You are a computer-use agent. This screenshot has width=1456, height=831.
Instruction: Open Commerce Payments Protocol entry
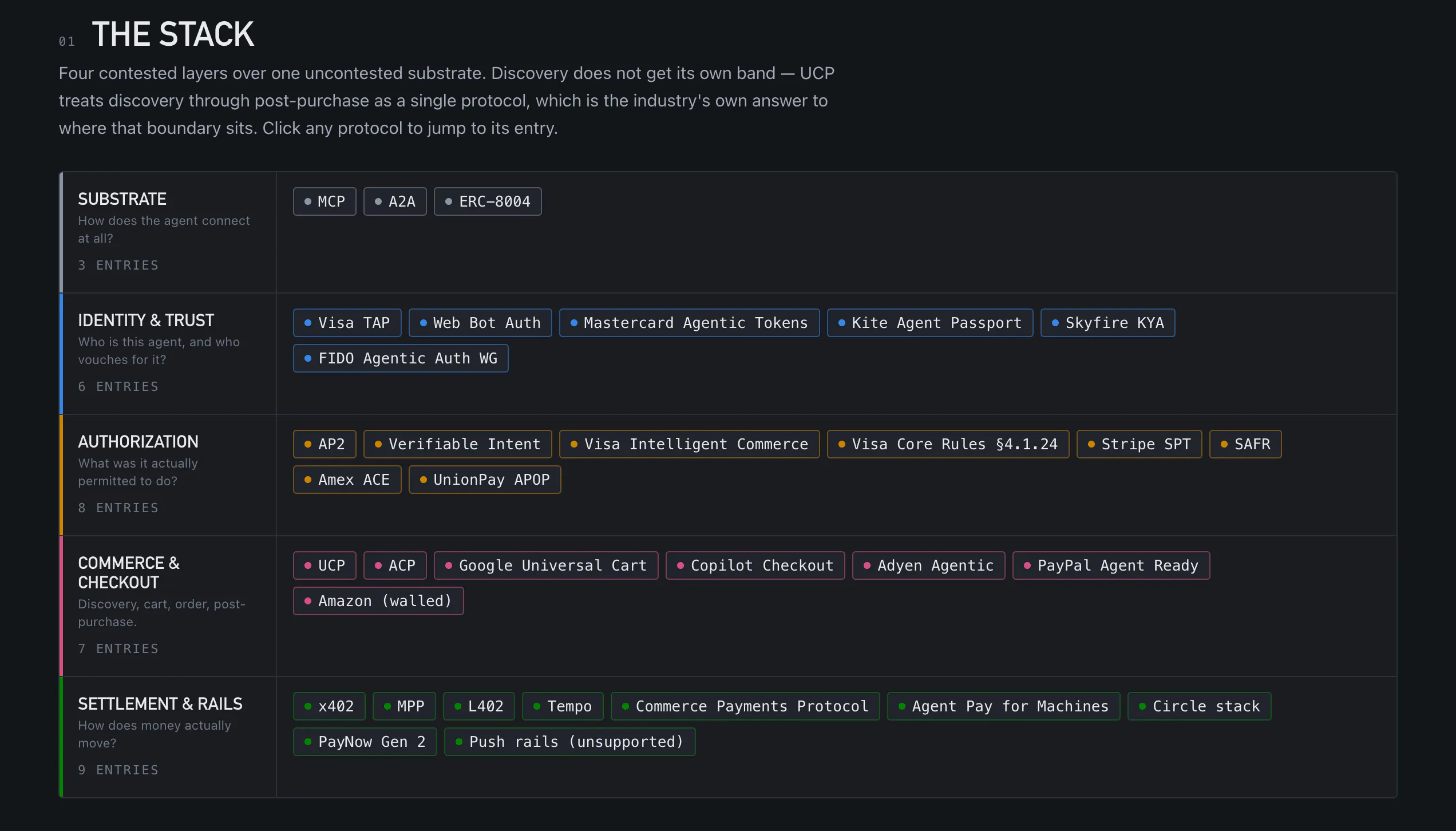tap(745, 706)
